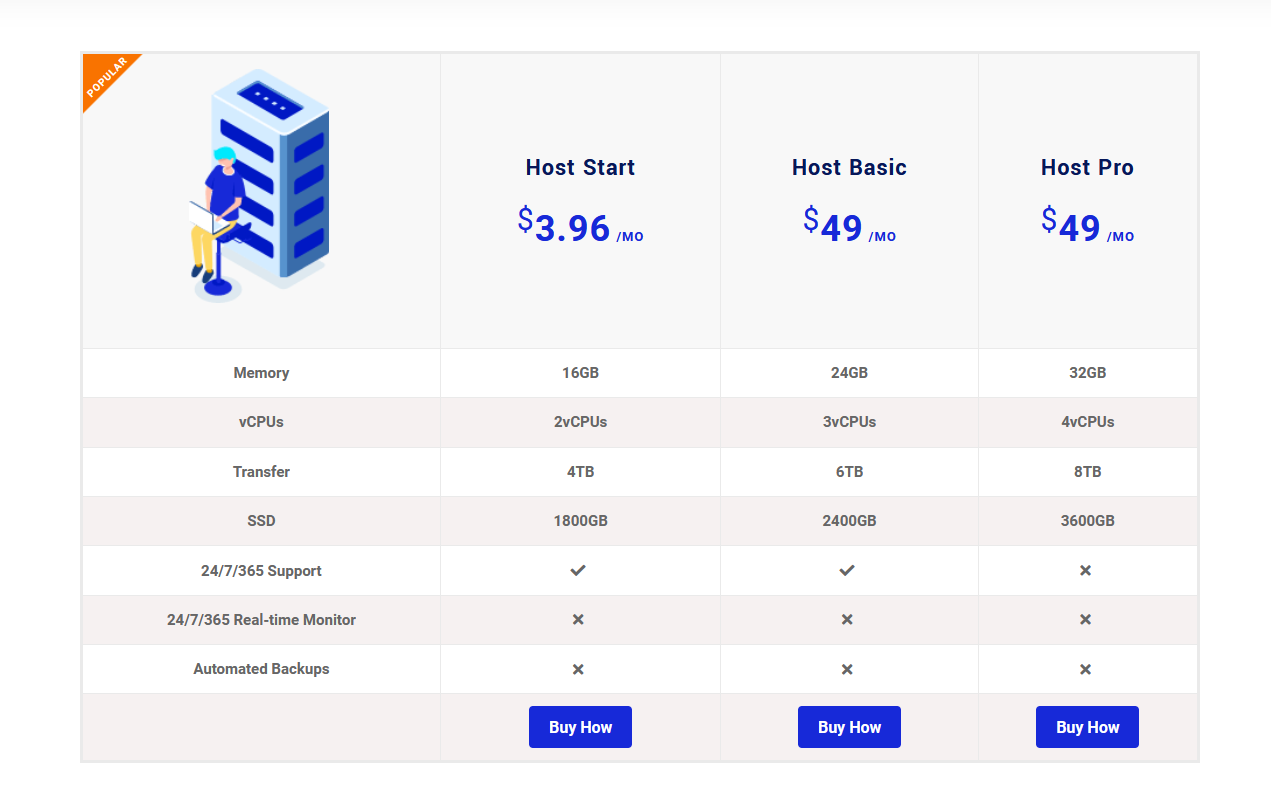Image resolution: width=1271 pixels, height=809 pixels.
Task: Click the Host Start column header
Action: pyautogui.click(x=580, y=167)
